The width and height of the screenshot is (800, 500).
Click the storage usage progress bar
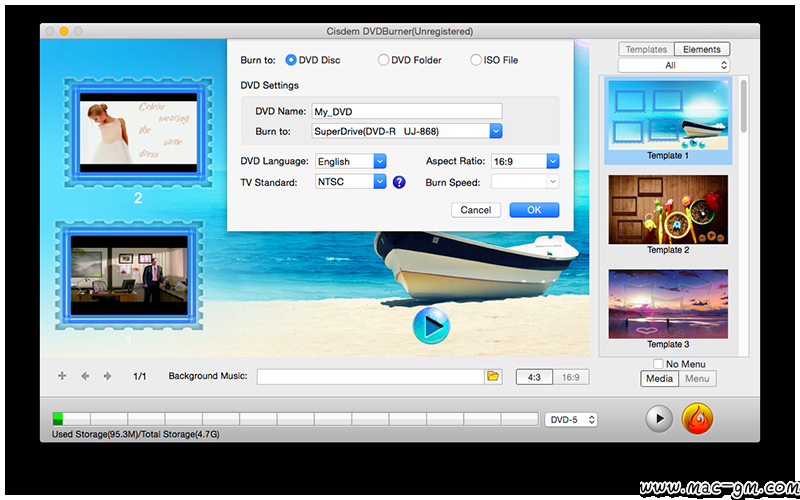[295, 419]
